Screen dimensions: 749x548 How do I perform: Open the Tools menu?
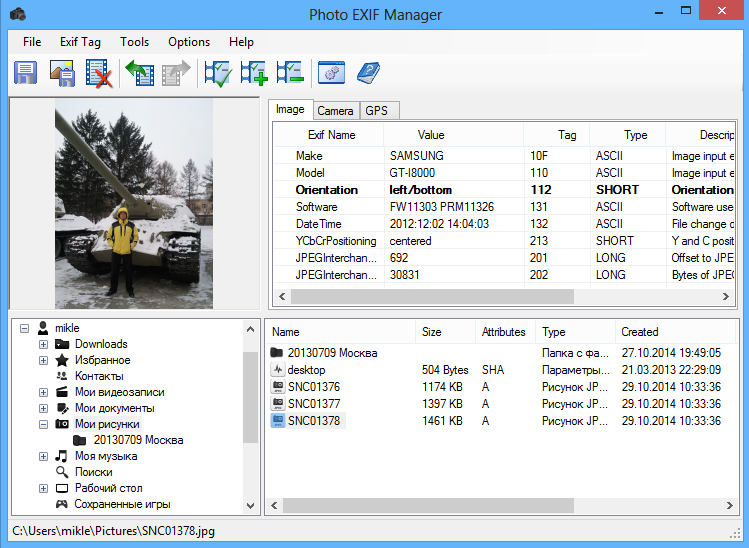coord(134,42)
